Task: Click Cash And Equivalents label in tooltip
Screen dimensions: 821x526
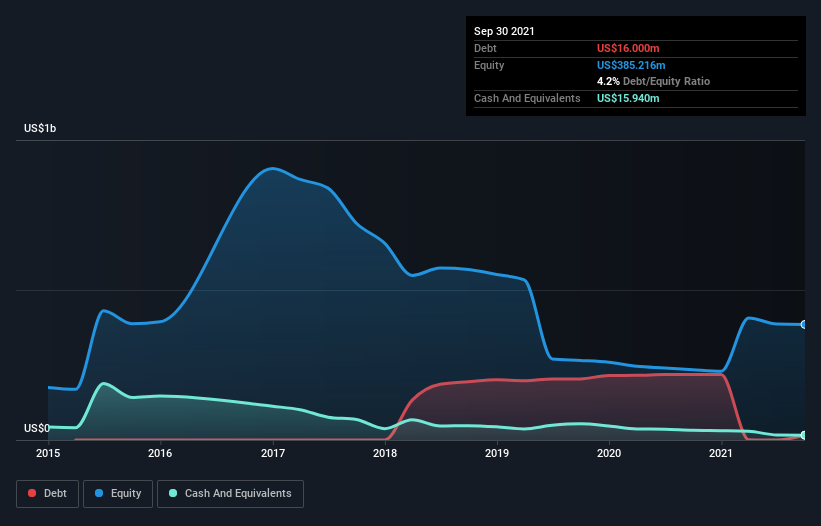Action: [527, 98]
